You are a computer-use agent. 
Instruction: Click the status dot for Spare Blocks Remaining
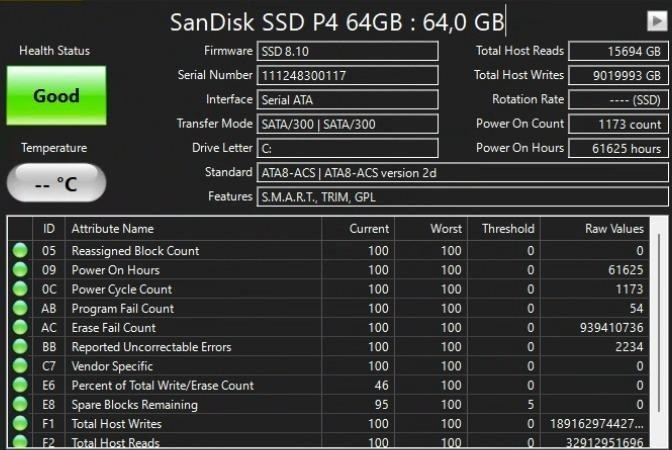[x=20, y=404]
